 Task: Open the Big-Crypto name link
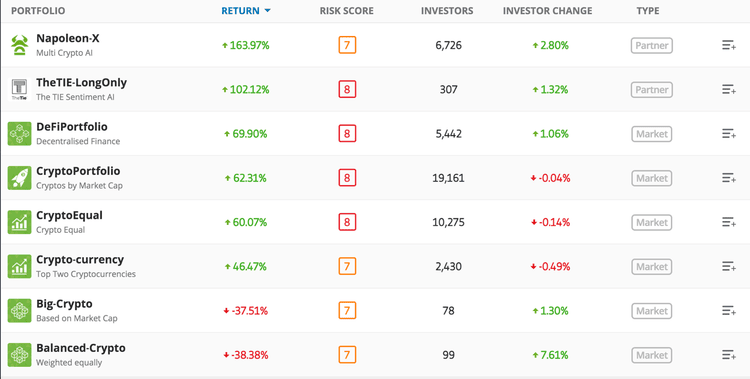click(65, 304)
